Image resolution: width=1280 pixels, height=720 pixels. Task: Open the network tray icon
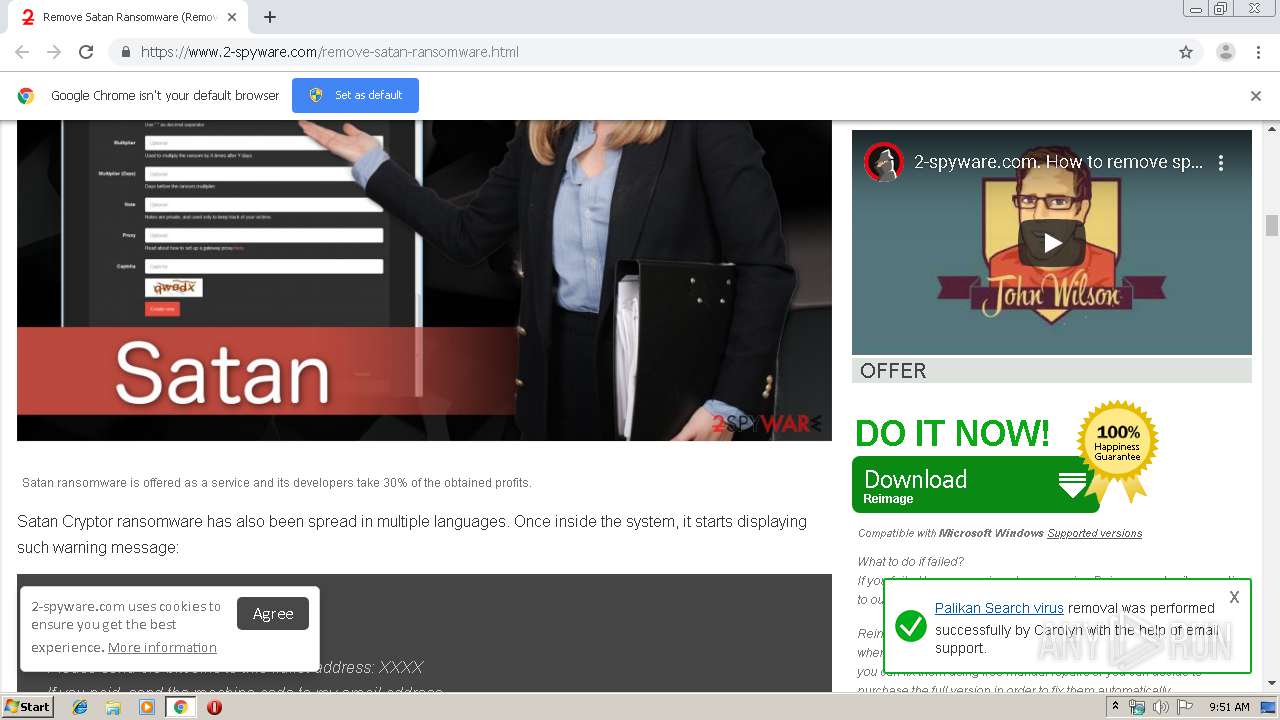(1137, 707)
